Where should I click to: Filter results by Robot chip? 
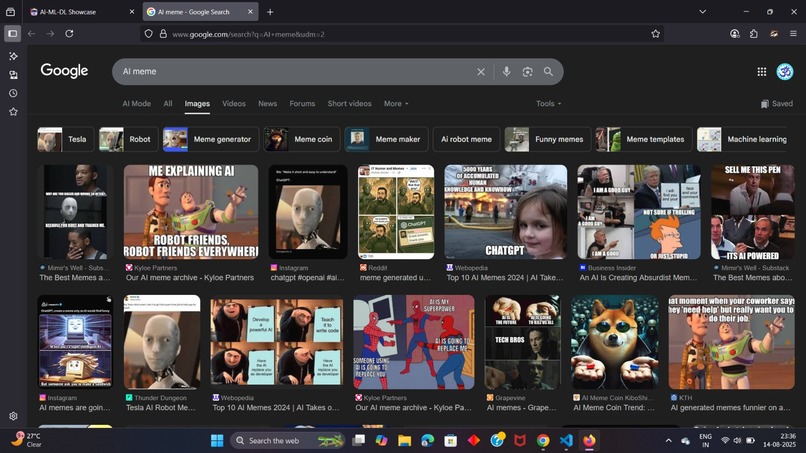(127, 139)
